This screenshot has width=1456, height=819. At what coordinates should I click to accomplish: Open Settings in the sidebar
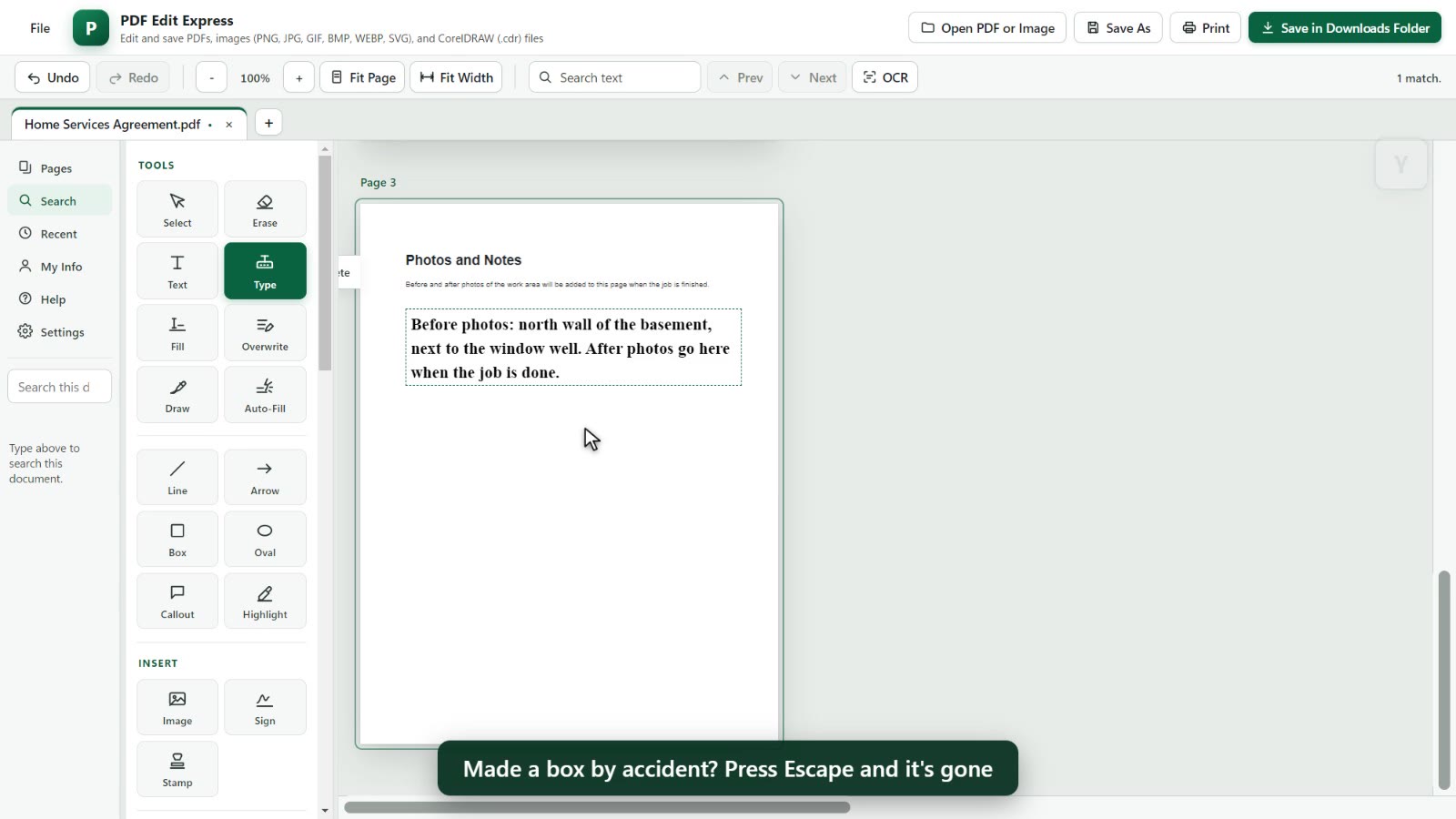coord(60,332)
